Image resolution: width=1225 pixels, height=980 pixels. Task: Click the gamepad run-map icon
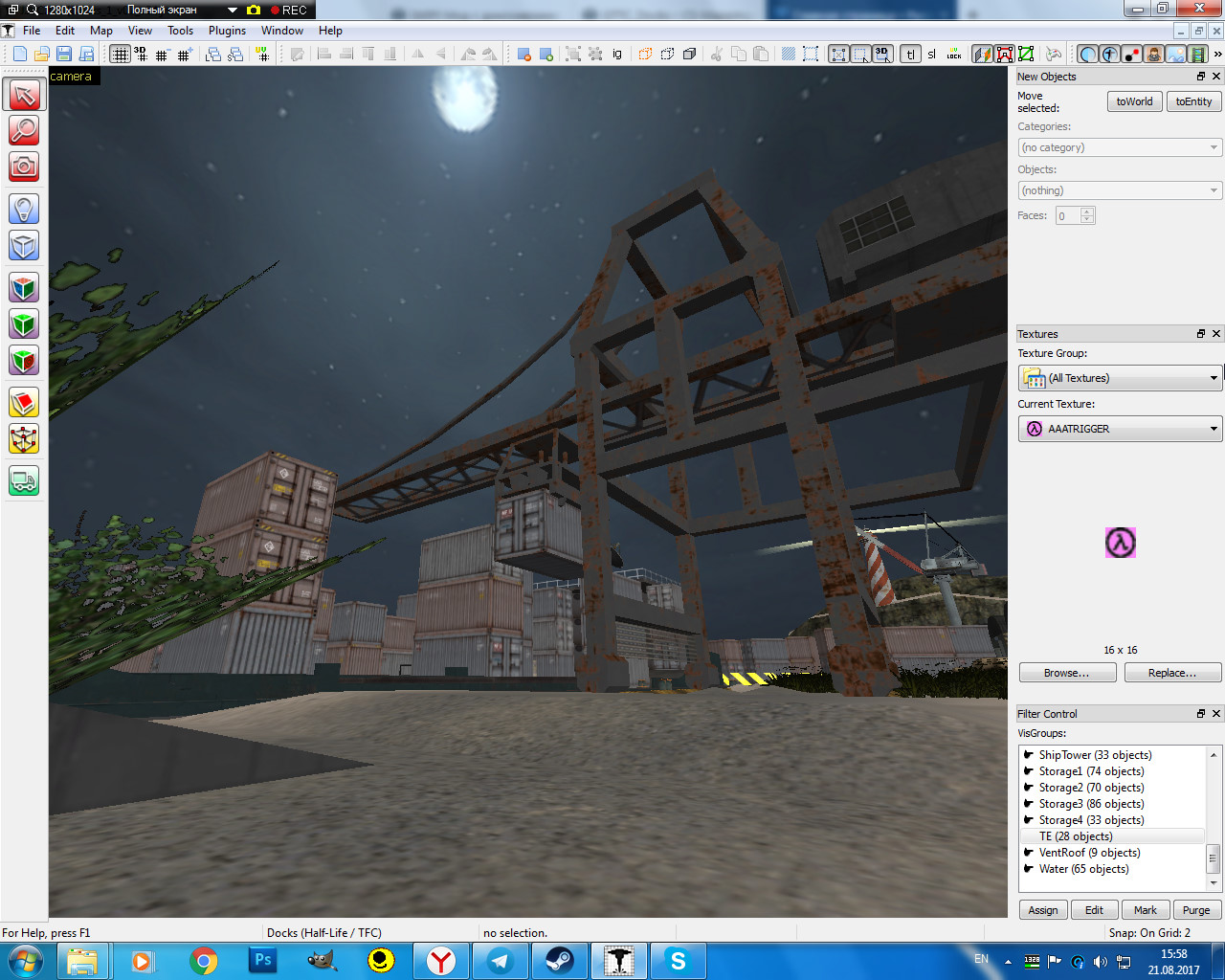[x=1054, y=54]
